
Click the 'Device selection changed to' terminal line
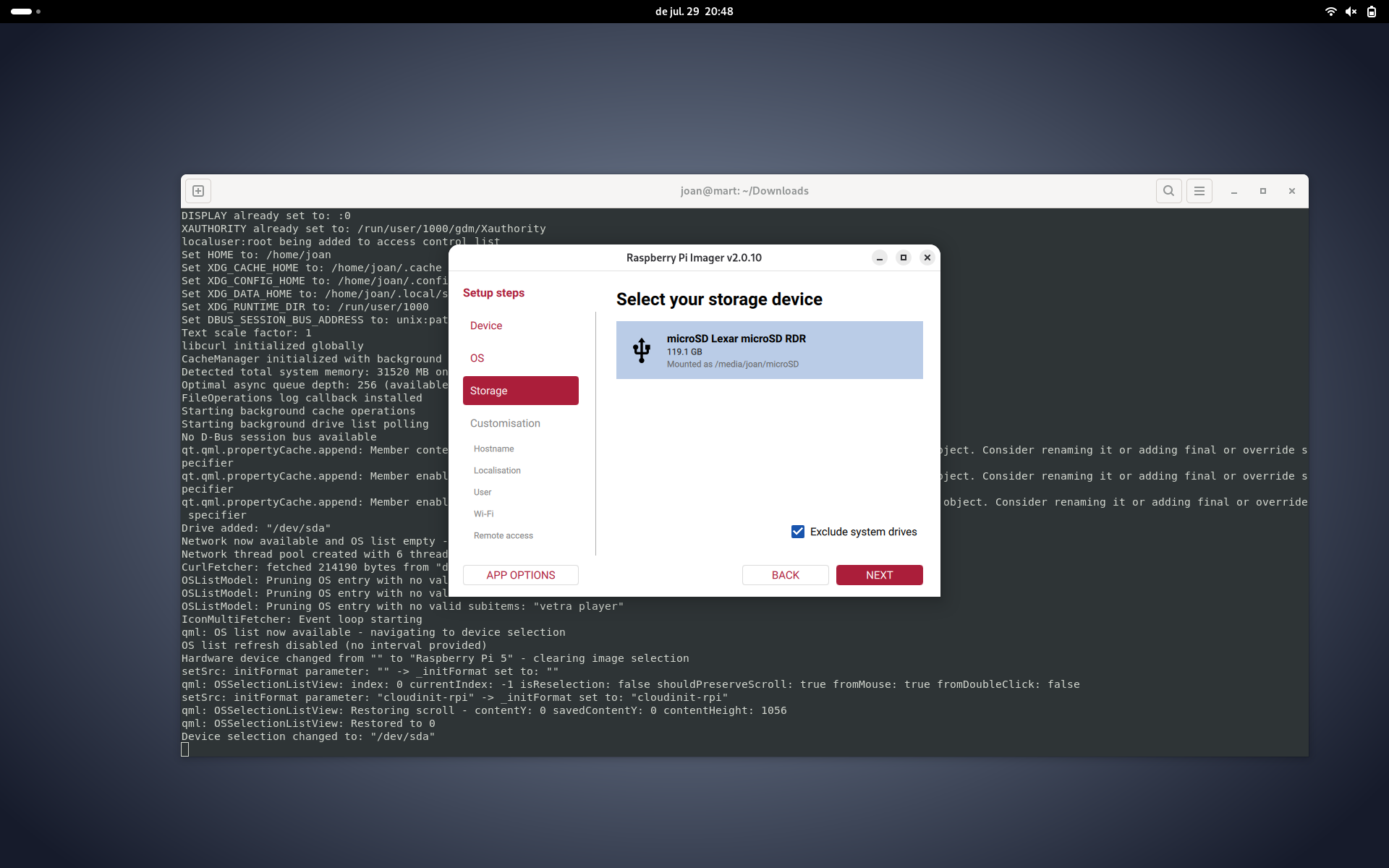[308, 736]
